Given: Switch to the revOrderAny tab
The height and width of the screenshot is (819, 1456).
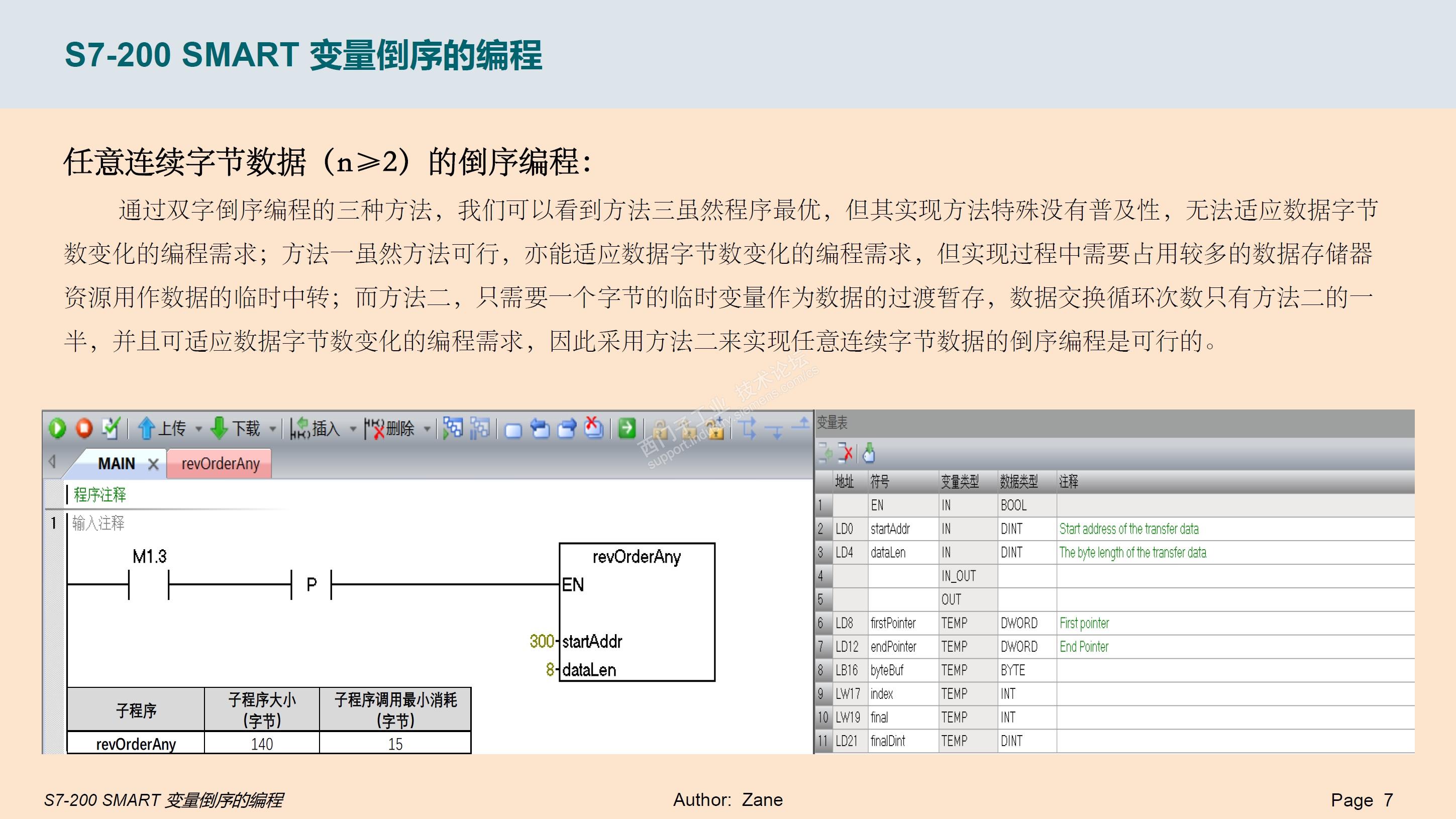Looking at the screenshot, I should (x=220, y=464).
